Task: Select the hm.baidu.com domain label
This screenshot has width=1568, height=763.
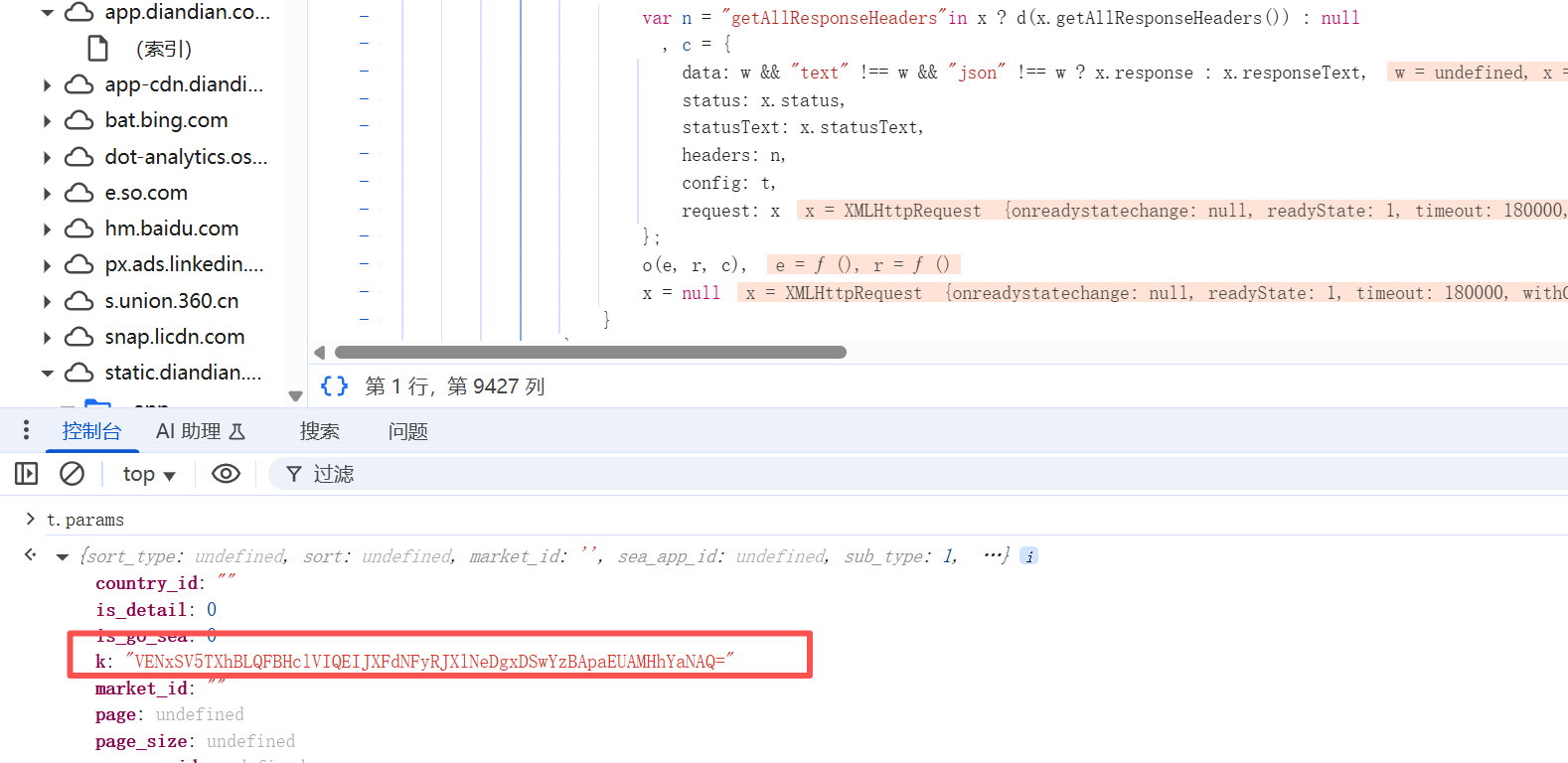Action: 172,229
